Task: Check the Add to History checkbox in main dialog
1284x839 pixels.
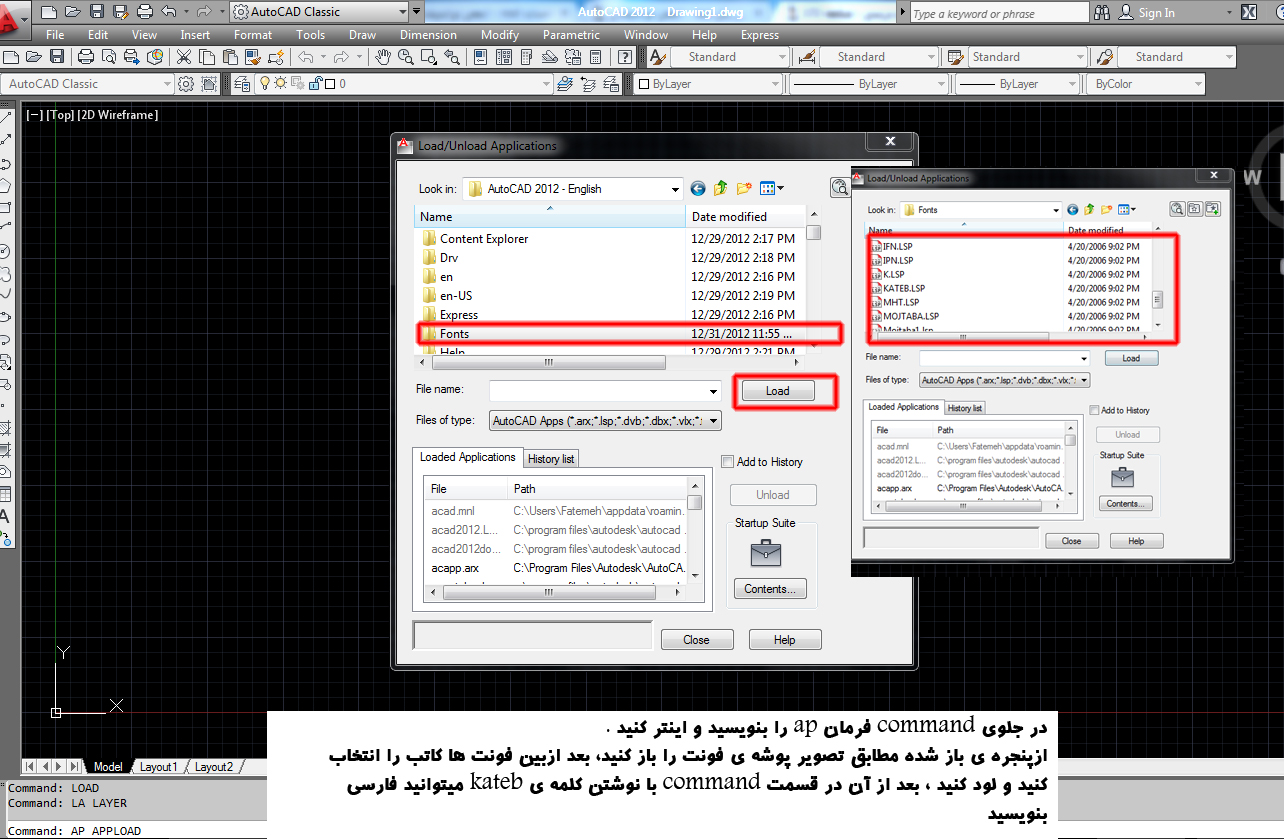Action: click(728, 462)
